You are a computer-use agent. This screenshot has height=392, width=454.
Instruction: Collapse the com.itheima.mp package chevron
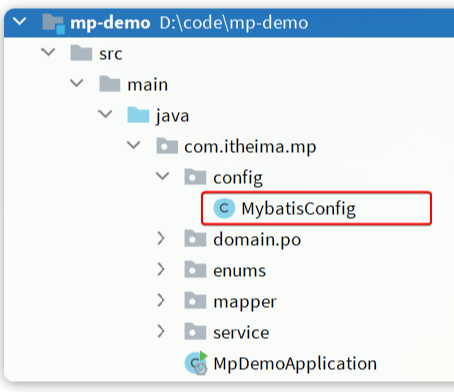tap(134, 145)
